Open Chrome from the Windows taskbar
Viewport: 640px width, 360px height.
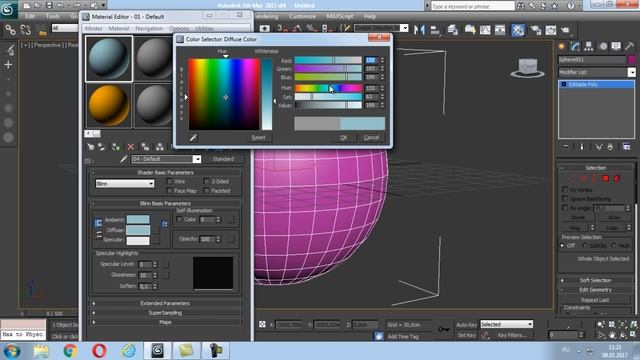click(70, 351)
